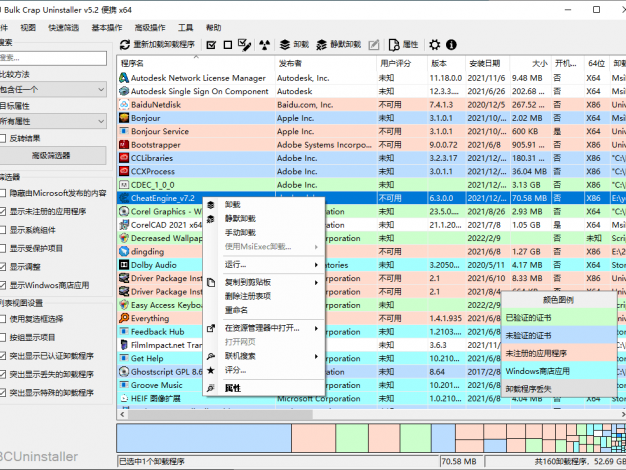Click the 卸载 uninstall toolbar icon
The image size is (626, 470).
[x=284, y=45]
